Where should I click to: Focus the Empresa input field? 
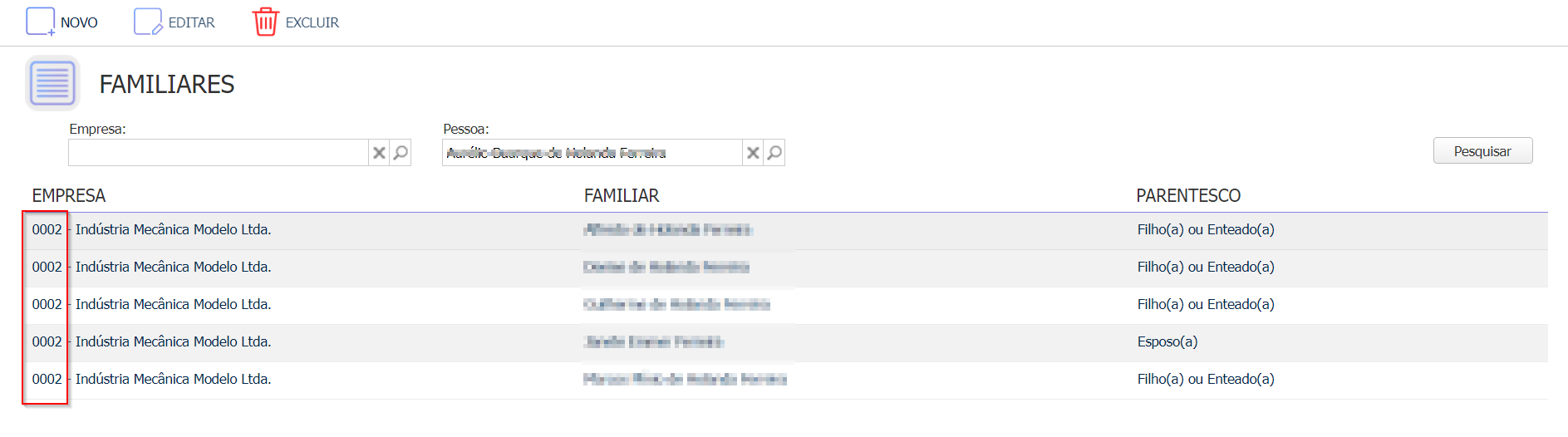click(x=219, y=153)
